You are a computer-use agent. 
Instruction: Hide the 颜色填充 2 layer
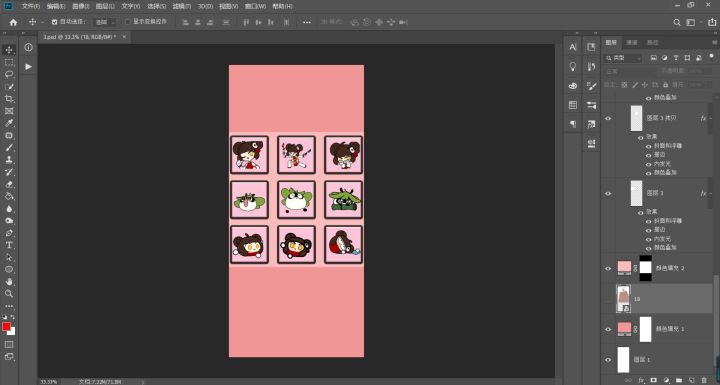click(608, 268)
